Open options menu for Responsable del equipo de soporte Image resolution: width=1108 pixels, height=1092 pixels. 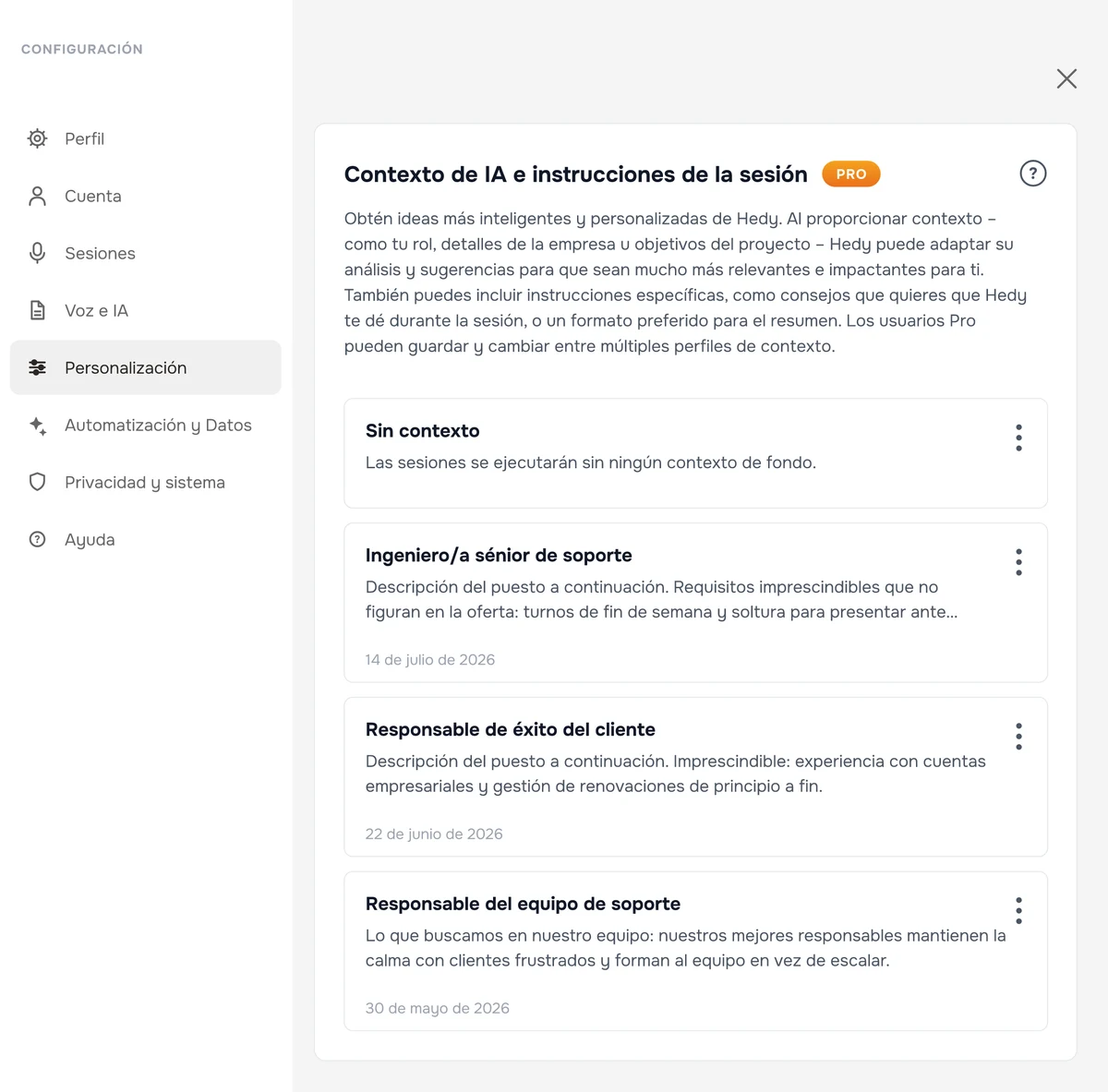pyautogui.click(x=1018, y=911)
